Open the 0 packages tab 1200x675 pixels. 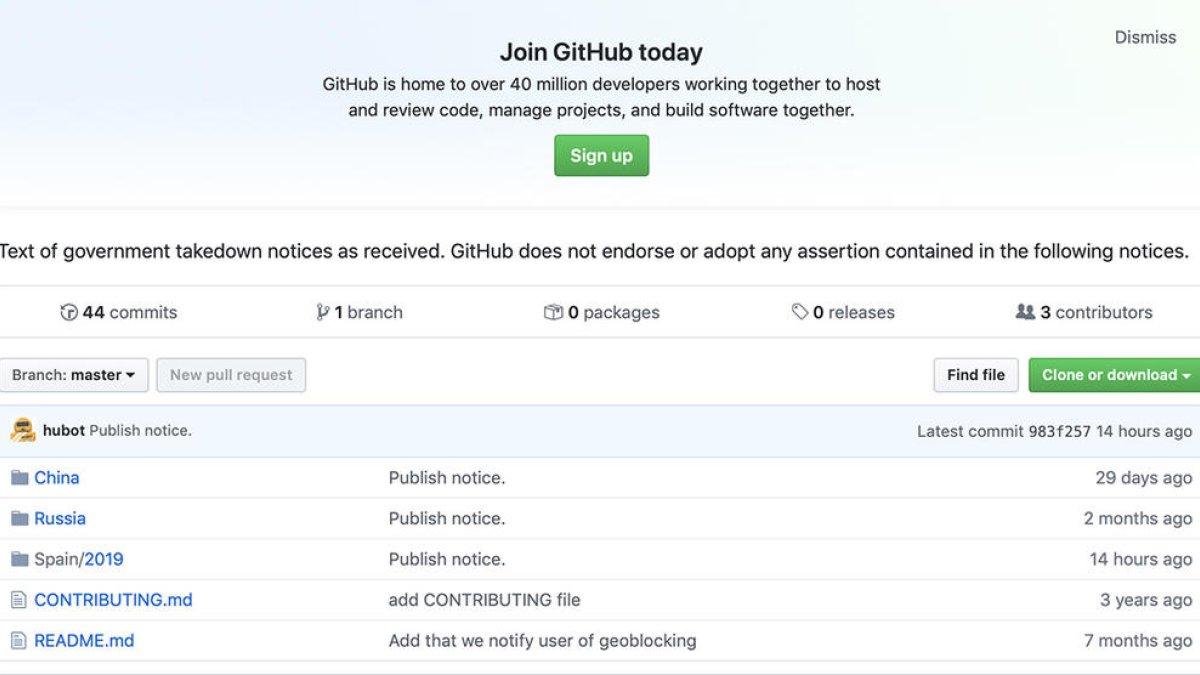pos(602,312)
